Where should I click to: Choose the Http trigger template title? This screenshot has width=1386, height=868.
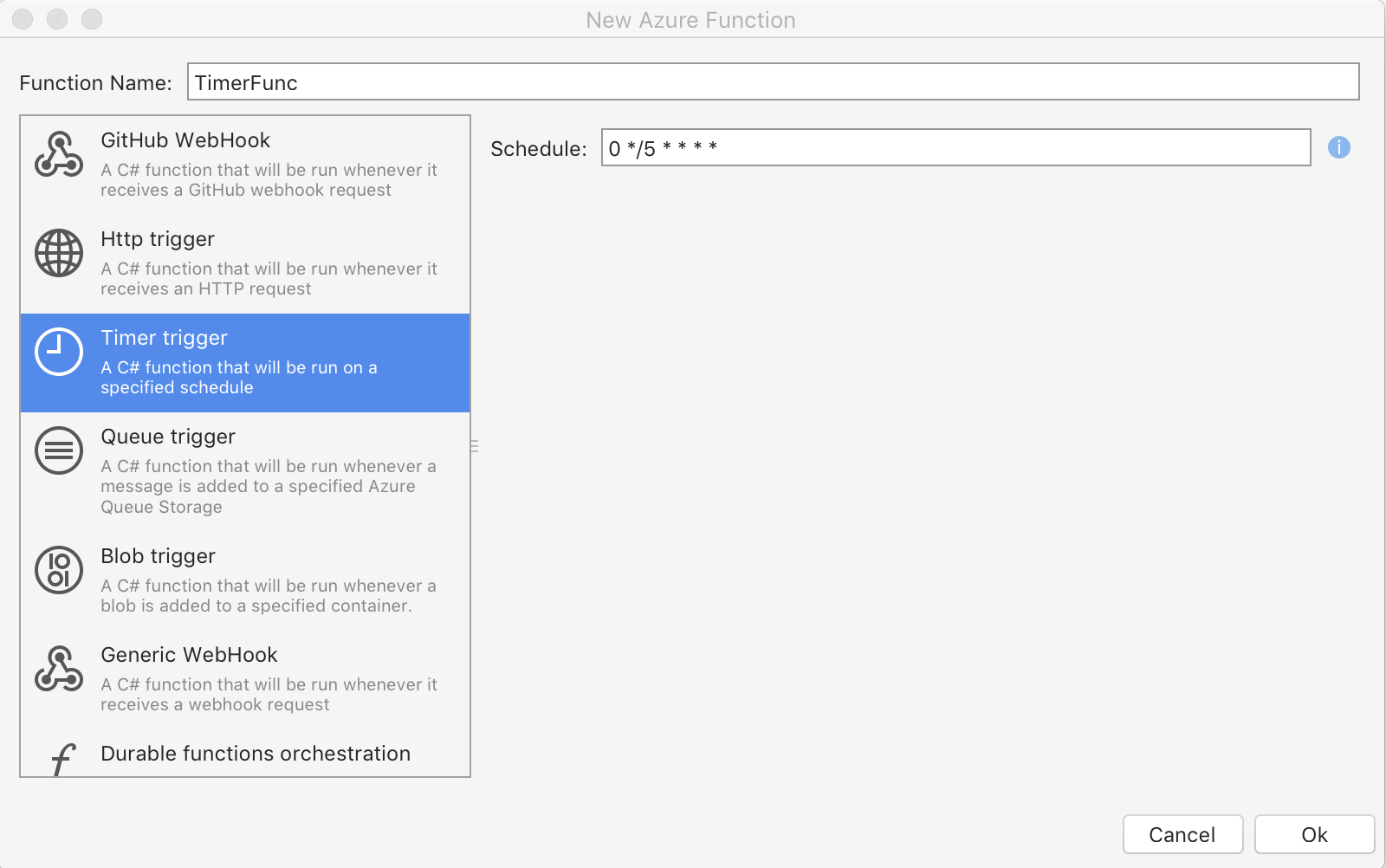point(158,239)
